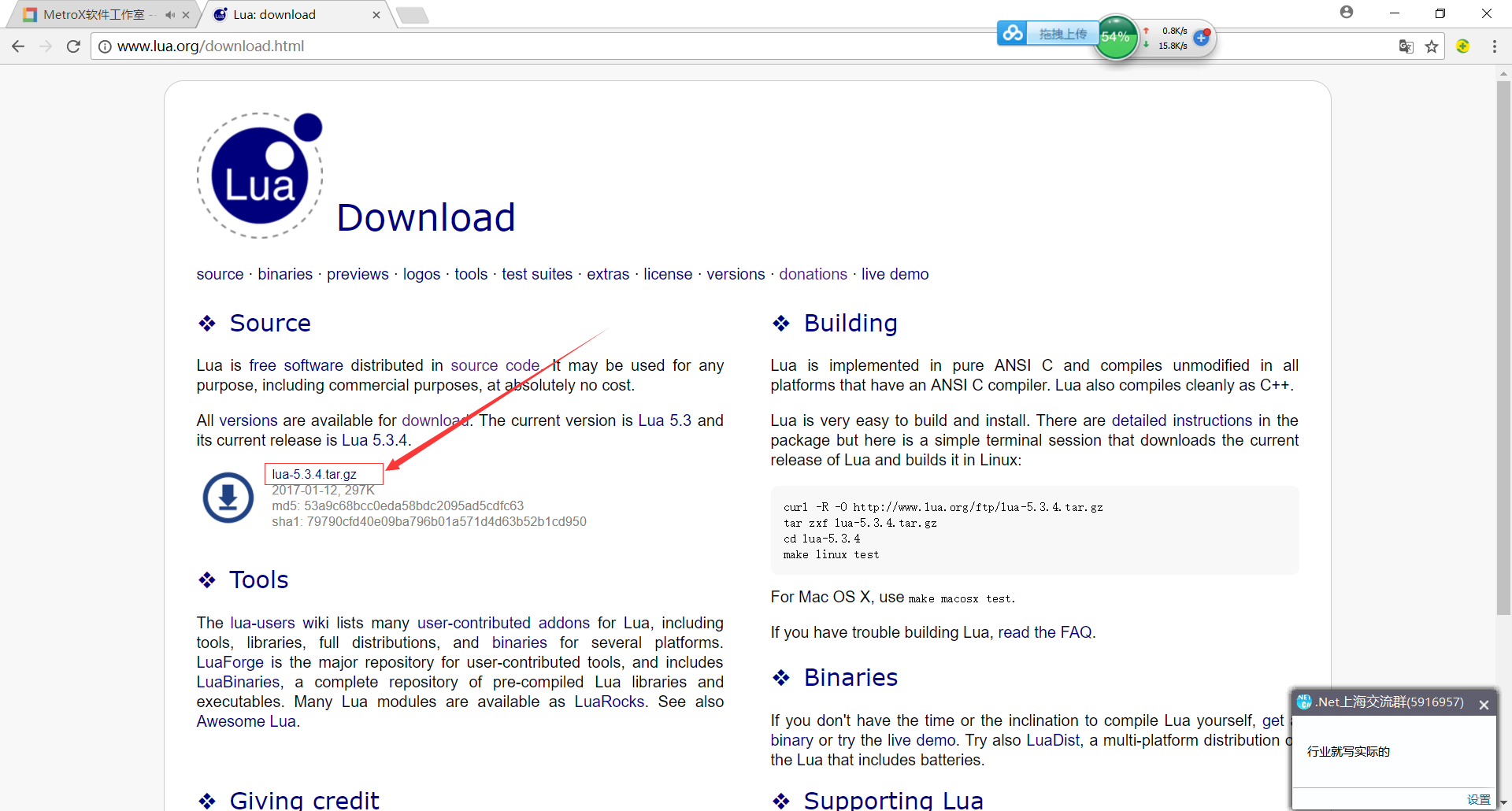Image resolution: width=1512 pixels, height=811 pixels.
Task: Close the MetroX软件工作室 tab
Action: click(x=186, y=15)
